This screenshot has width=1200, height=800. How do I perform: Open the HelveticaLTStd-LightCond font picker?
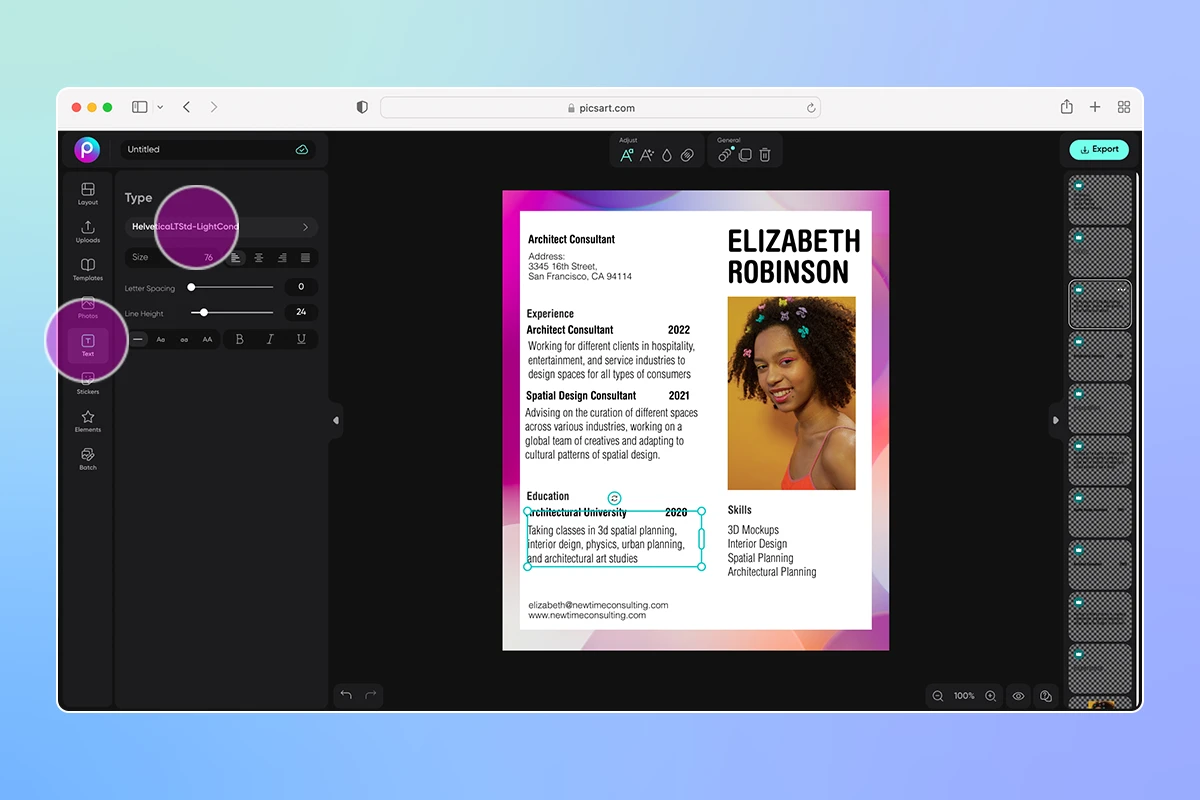point(220,227)
